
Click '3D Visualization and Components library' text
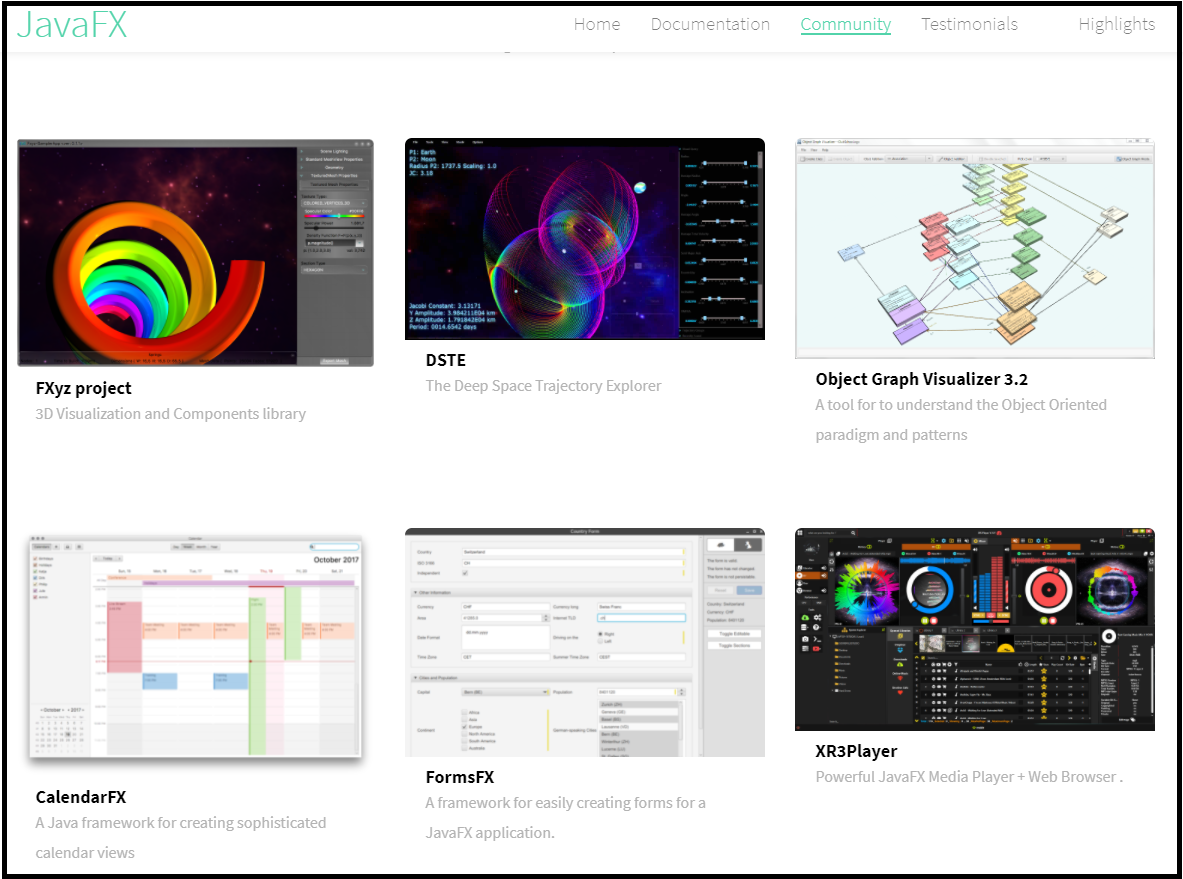click(x=171, y=413)
